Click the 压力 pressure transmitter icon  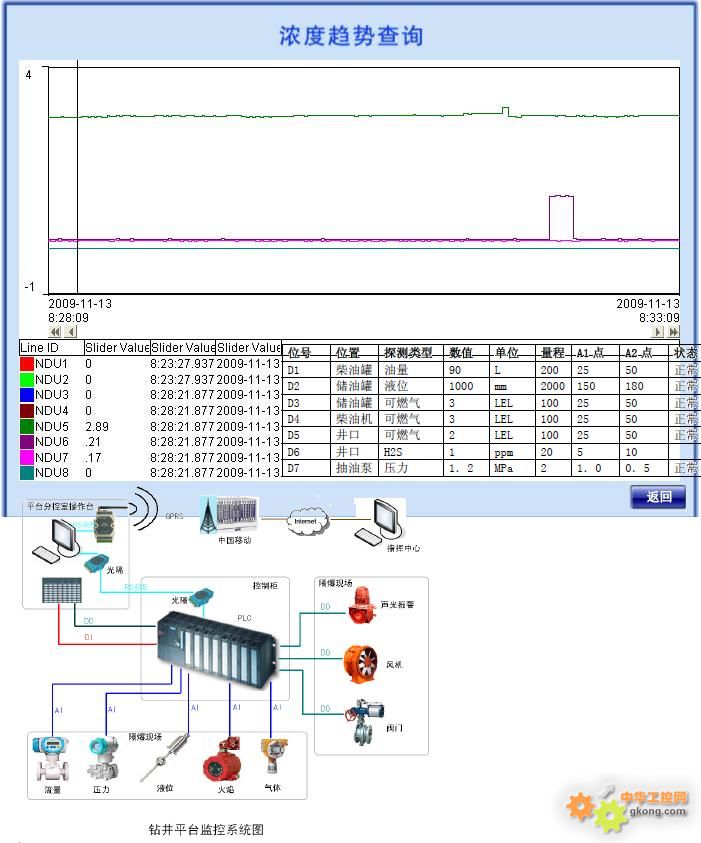click(x=103, y=759)
